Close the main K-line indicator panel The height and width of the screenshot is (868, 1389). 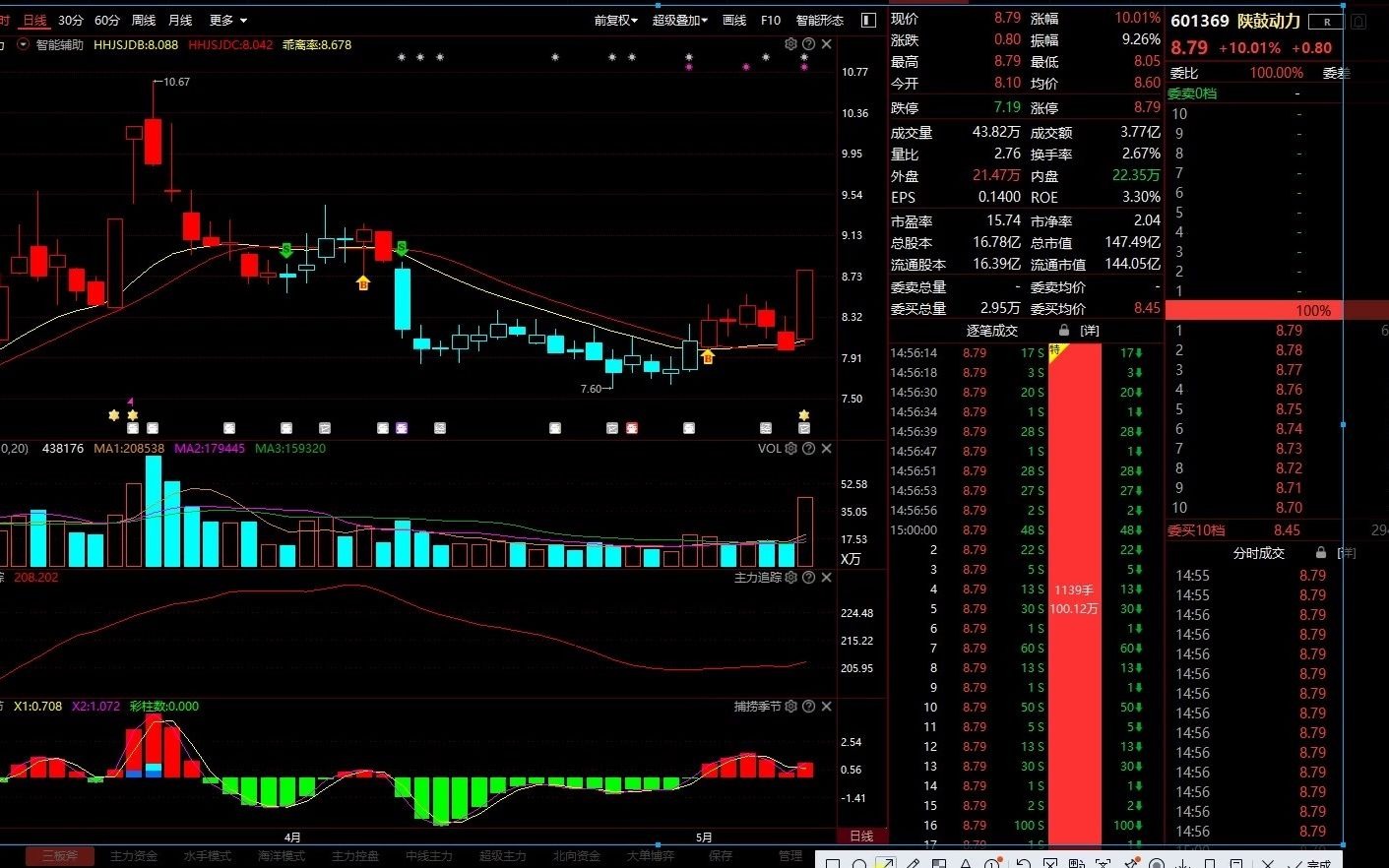[826, 44]
